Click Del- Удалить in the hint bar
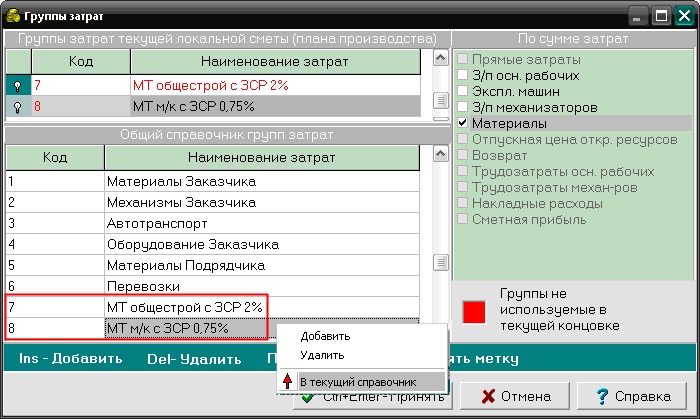Screen dimensions: 700x419 click(194, 359)
